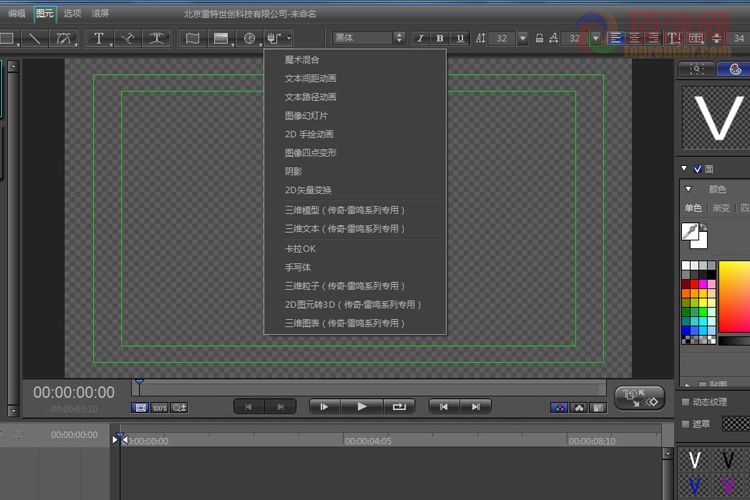Pick the red swatch in palette
This screenshot has height=500, width=750.
tap(694, 284)
